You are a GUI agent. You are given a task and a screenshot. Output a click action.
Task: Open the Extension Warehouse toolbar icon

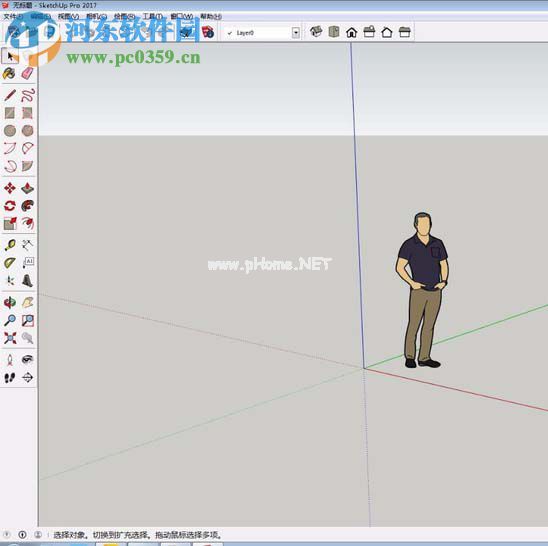click(x=208, y=32)
